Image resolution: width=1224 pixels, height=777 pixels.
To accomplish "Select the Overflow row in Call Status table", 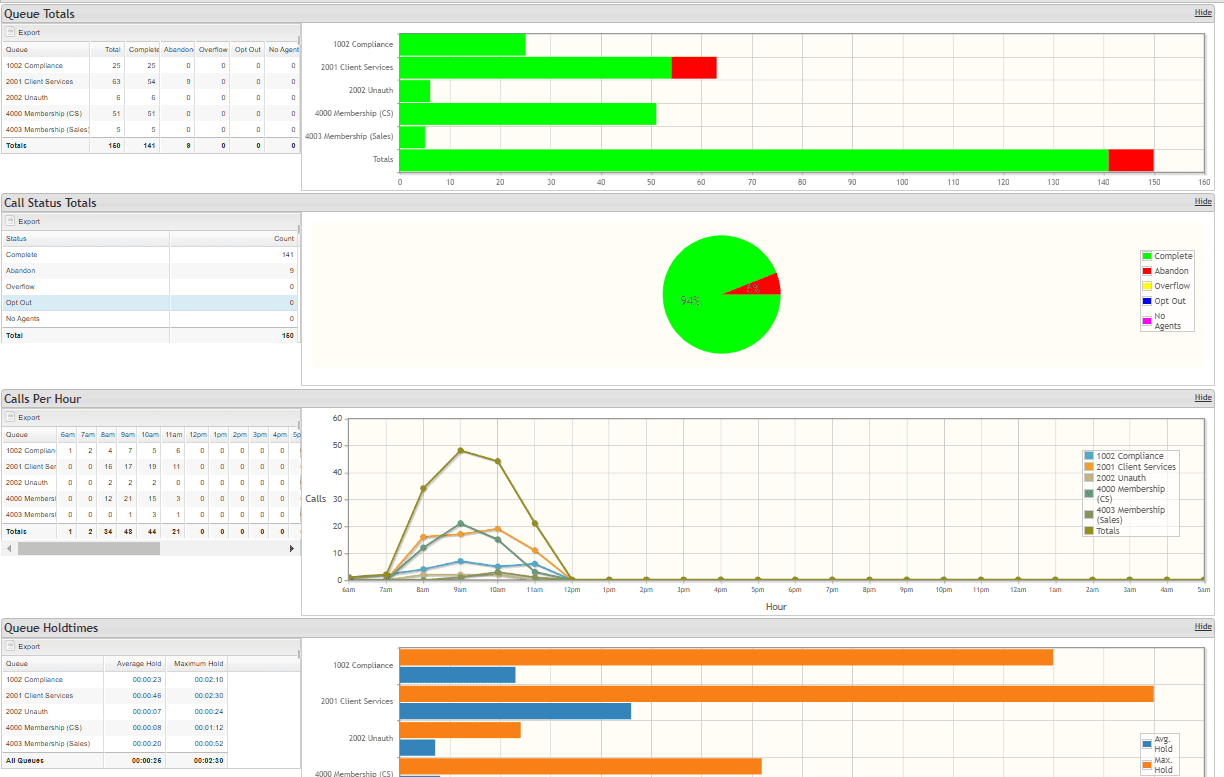I will [x=149, y=287].
